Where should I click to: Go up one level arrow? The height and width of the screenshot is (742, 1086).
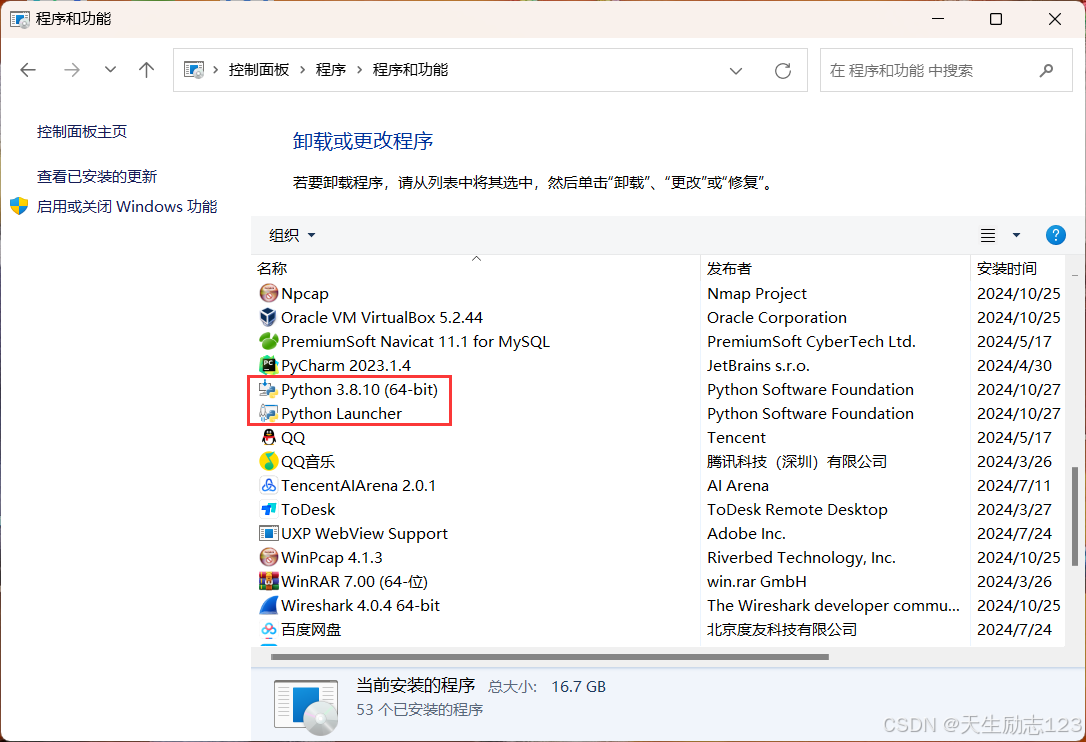[x=146, y=69]
